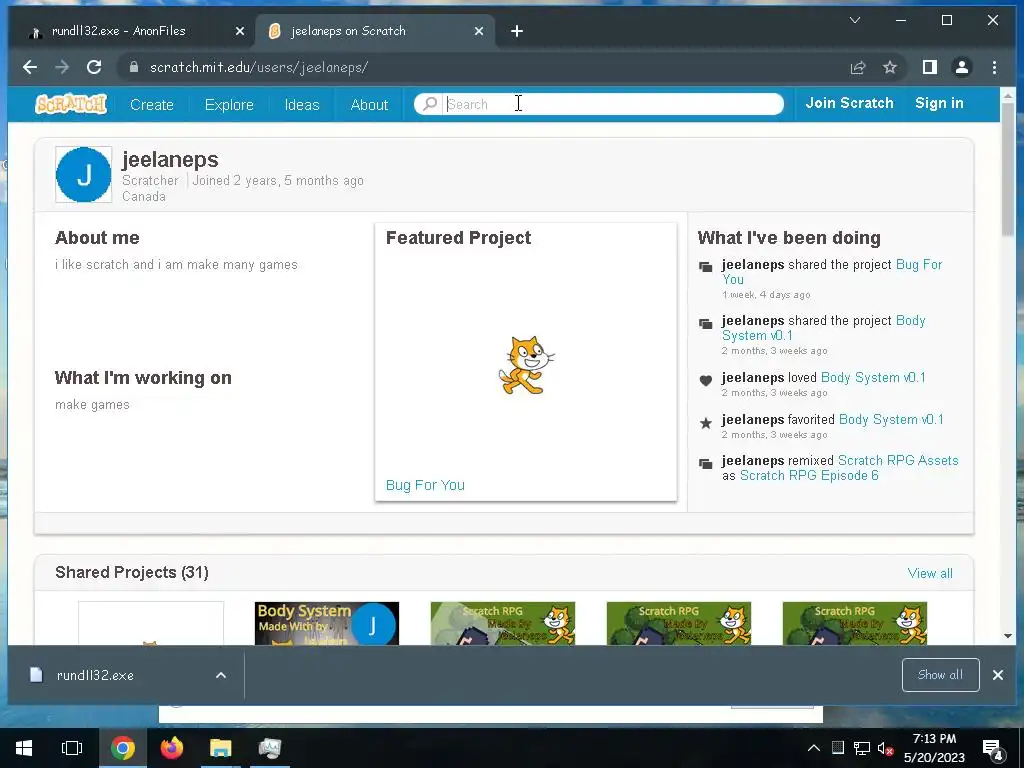Click the jeelaneps profile avatar
The width and height of the screenshot is (1024, 768).
click(84, 174)
